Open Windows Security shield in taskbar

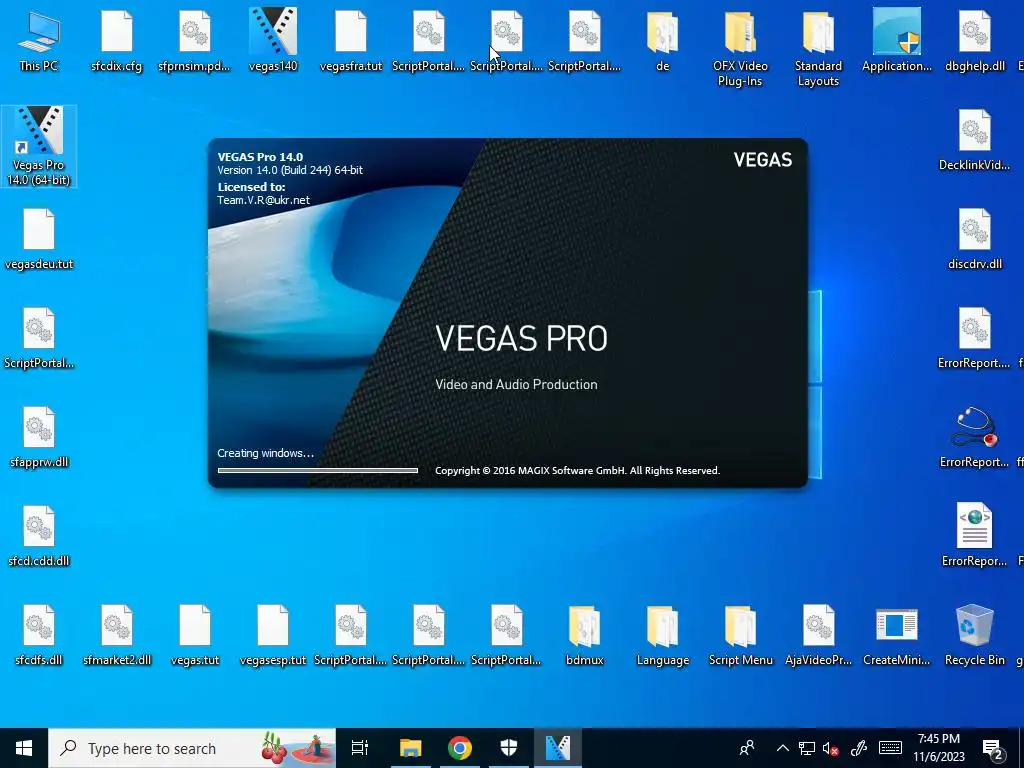pos(509,748)
